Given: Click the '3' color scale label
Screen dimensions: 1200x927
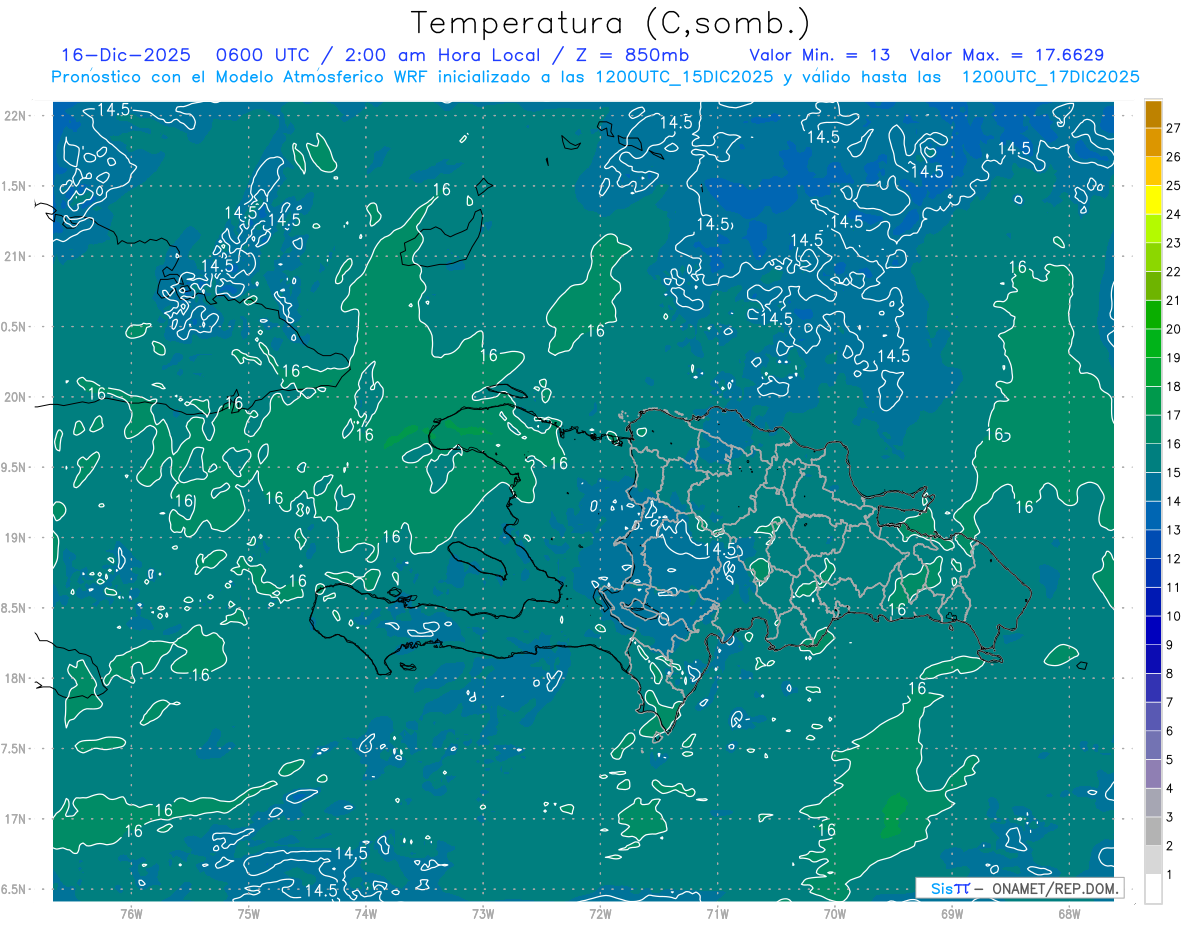Looking at the screenshot, I should (x=1170, y=817).
